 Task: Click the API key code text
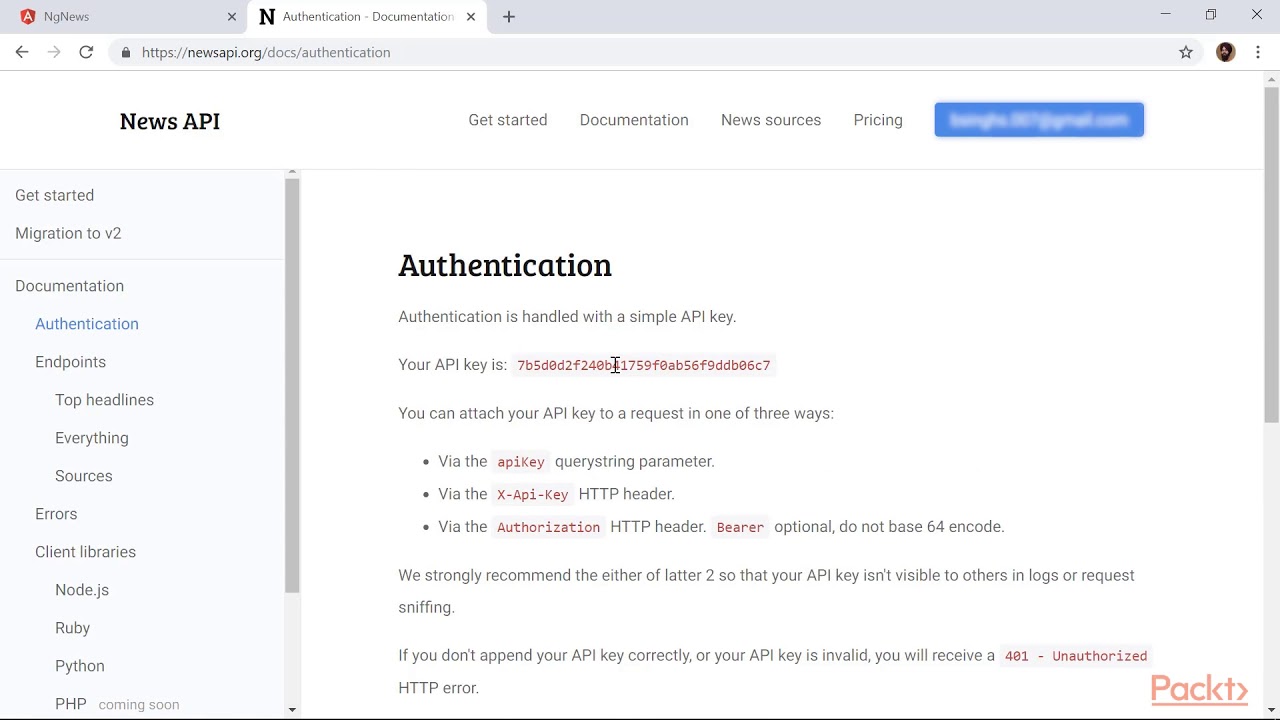click(644, 365)
